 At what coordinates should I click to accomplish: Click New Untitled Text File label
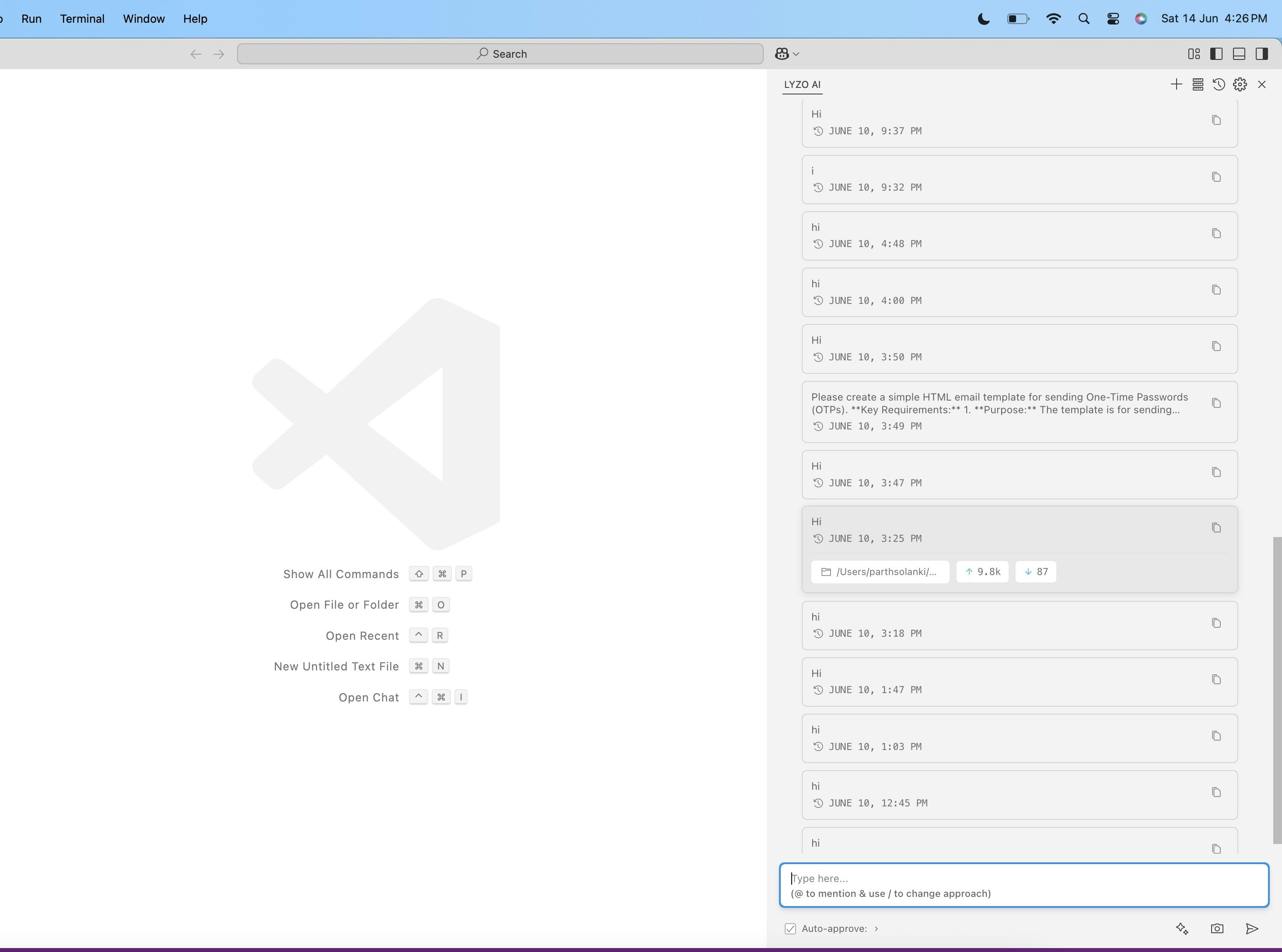[336, 666]
